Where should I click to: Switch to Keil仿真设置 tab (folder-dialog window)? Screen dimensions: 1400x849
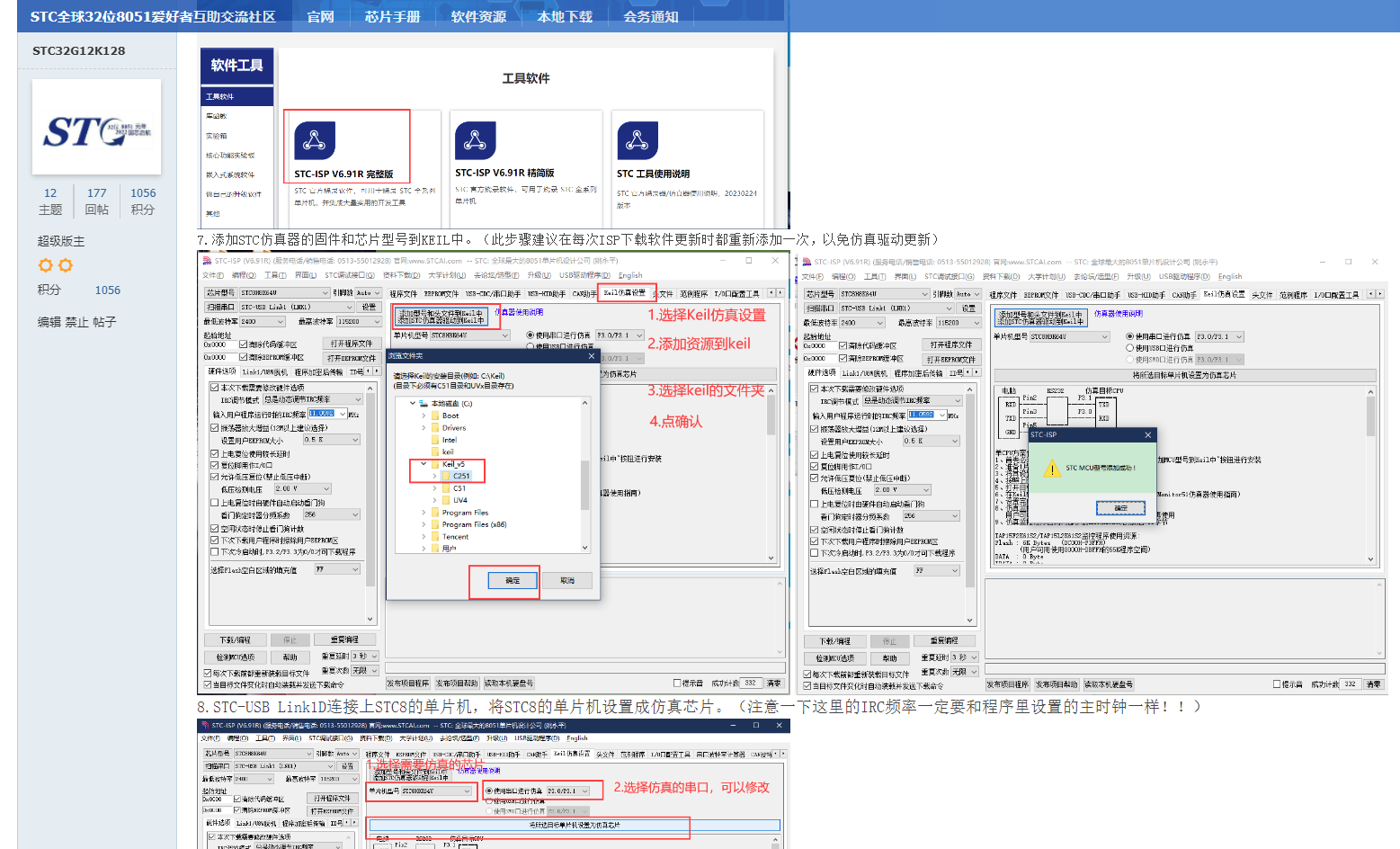625,293
